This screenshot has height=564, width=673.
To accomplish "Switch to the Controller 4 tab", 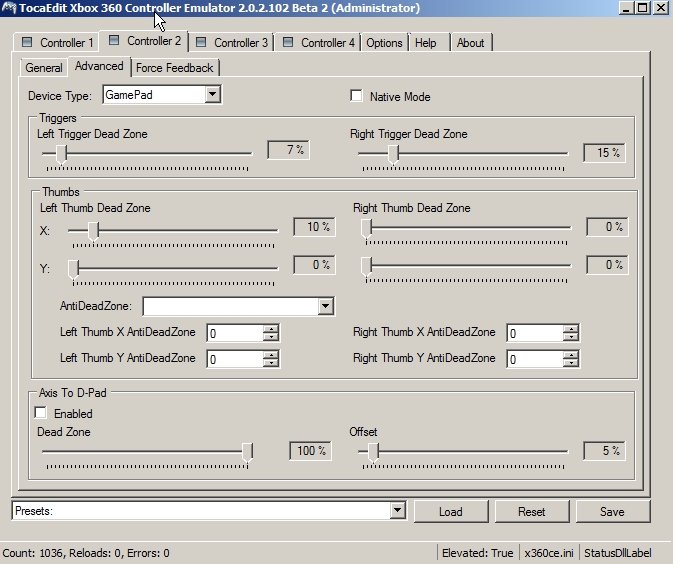I will (318, 42).
